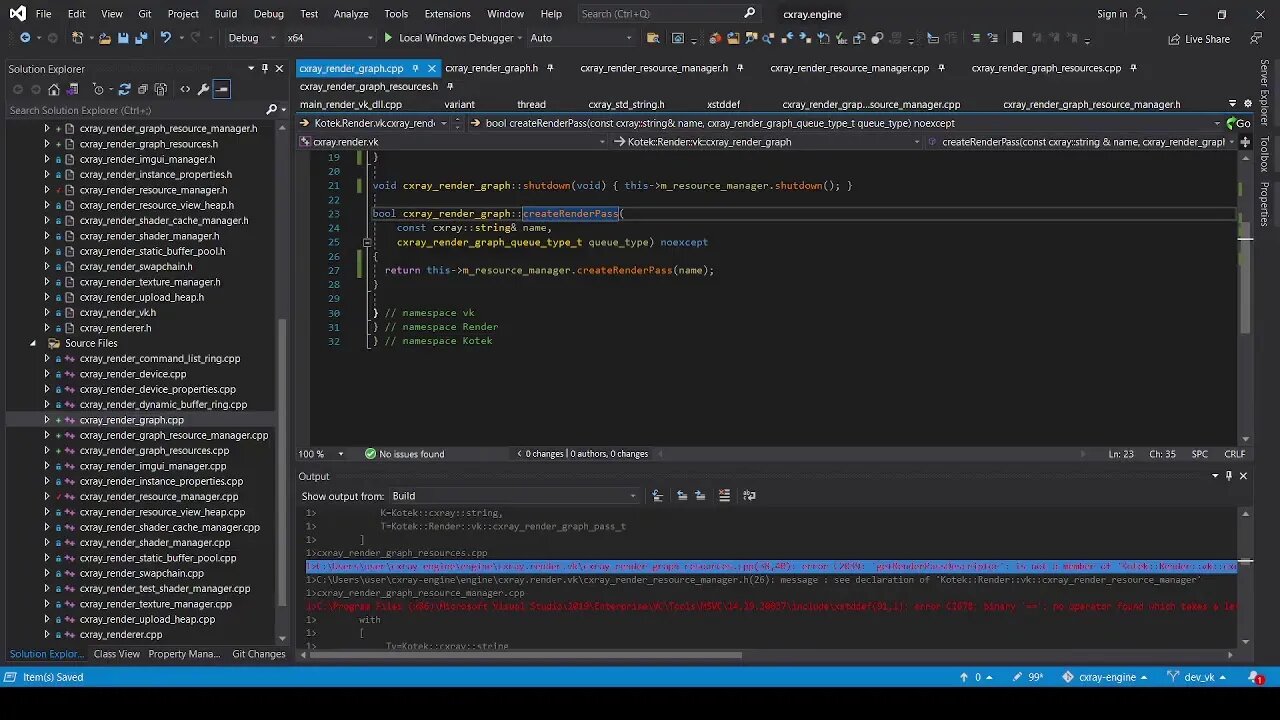Open the Debug configuration dropdown

tap(253, 38)
